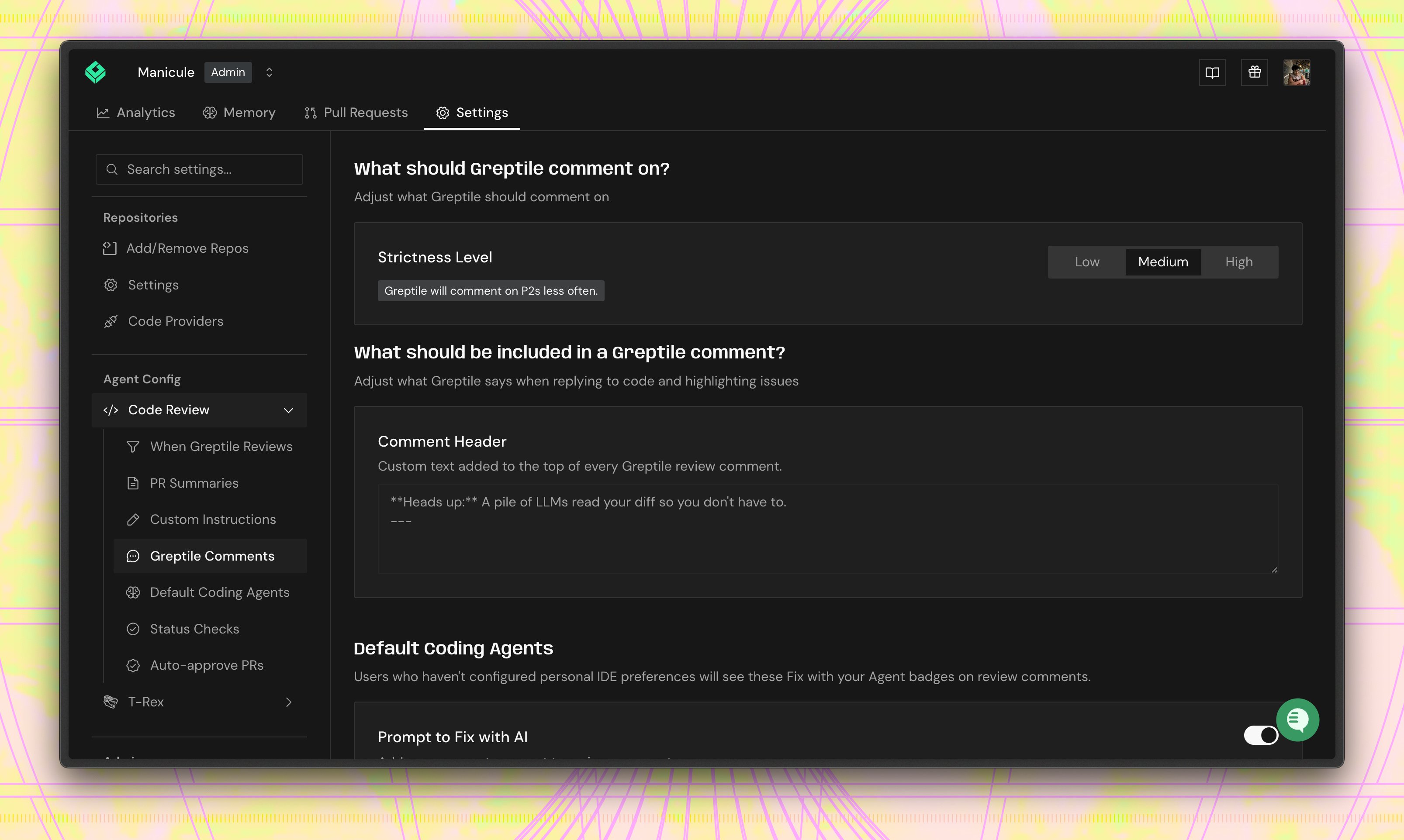Viewport: 1404px width, 840px height.
Task: Open the user profile avatar
Action: [x=1297, y=72]
